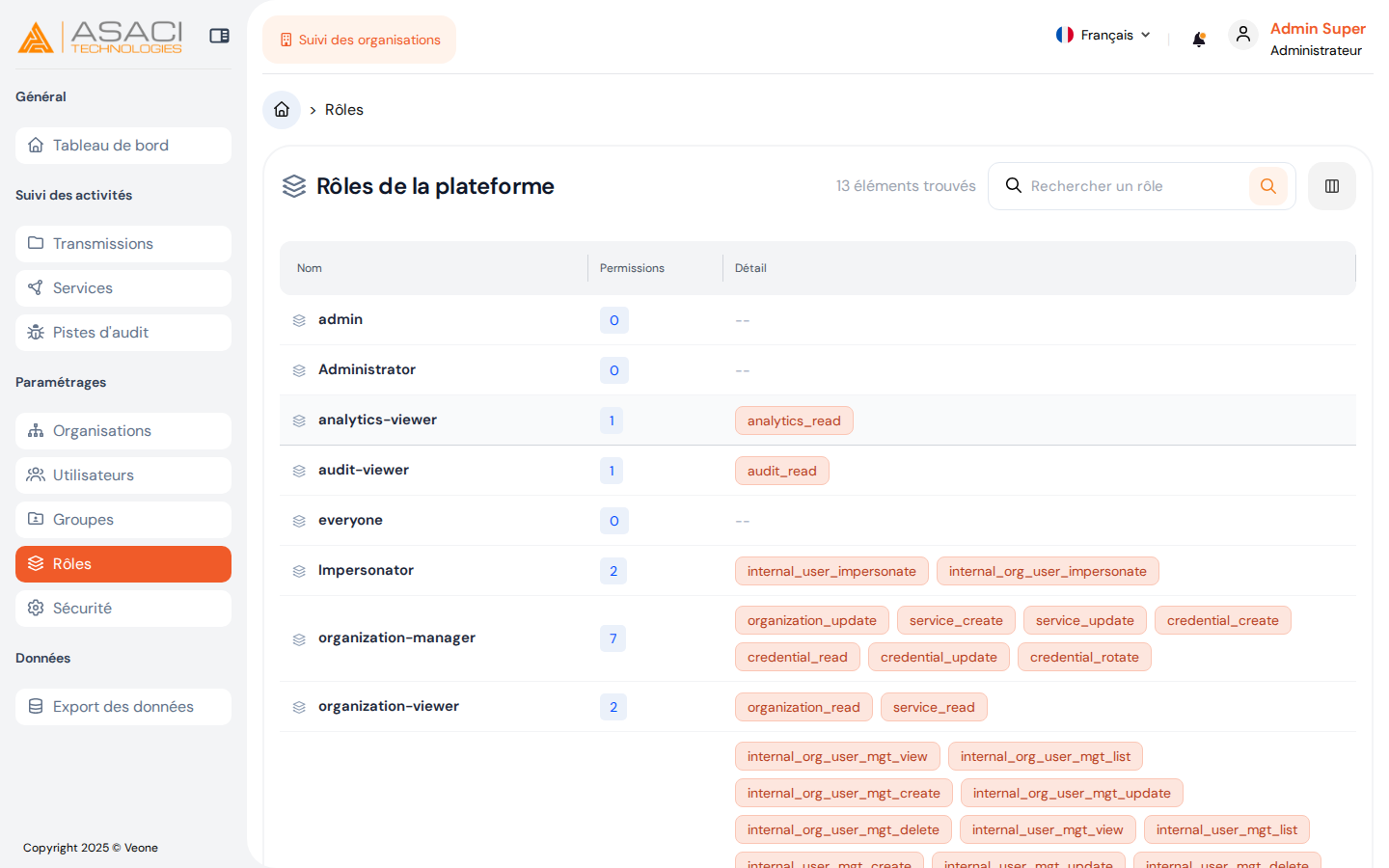This screenshot has height=868, width=1389.
Task: Select the active Rôles sidebar item
Action: pos(123,564)
